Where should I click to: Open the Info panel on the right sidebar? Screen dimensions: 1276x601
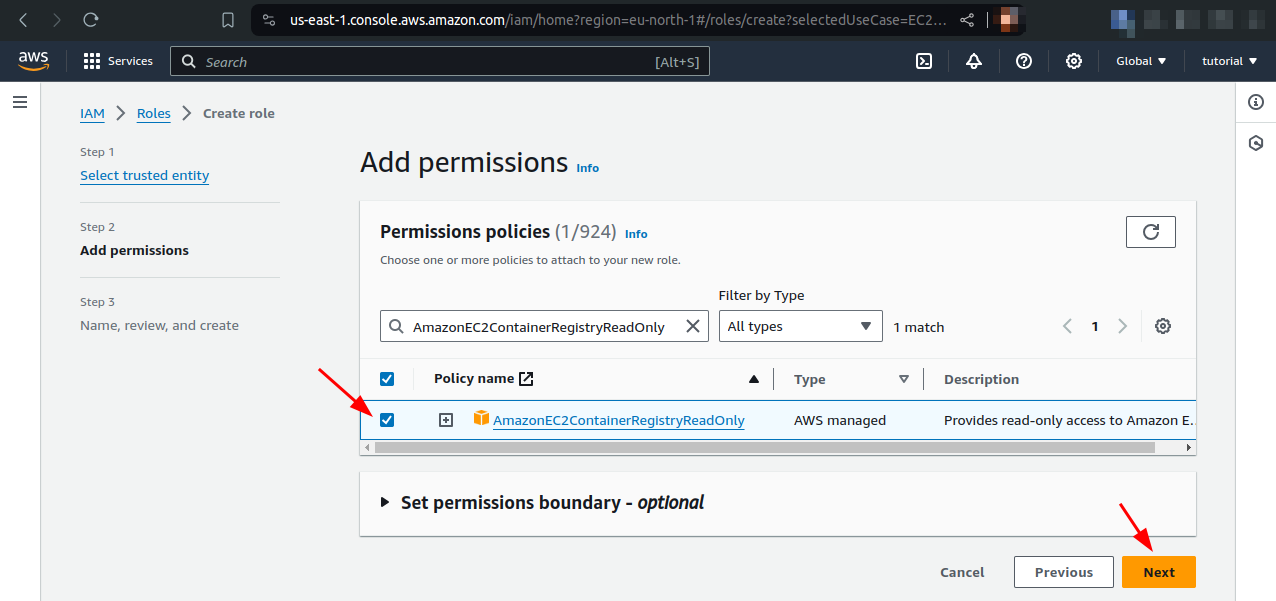pos(1255,102)
